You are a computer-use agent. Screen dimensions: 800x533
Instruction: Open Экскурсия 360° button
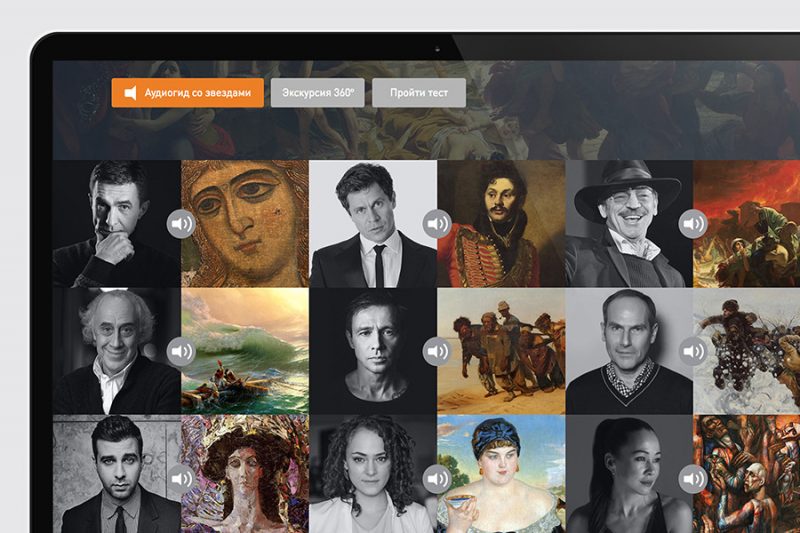[317, 93]
